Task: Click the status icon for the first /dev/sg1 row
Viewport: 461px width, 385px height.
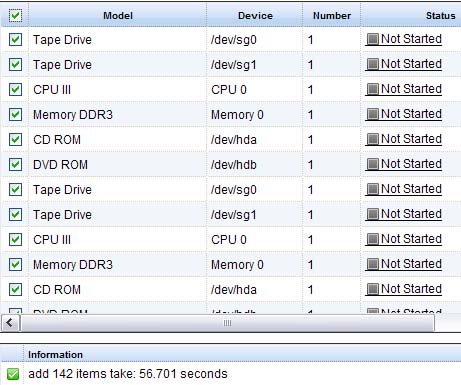Action: click(372, 64)
